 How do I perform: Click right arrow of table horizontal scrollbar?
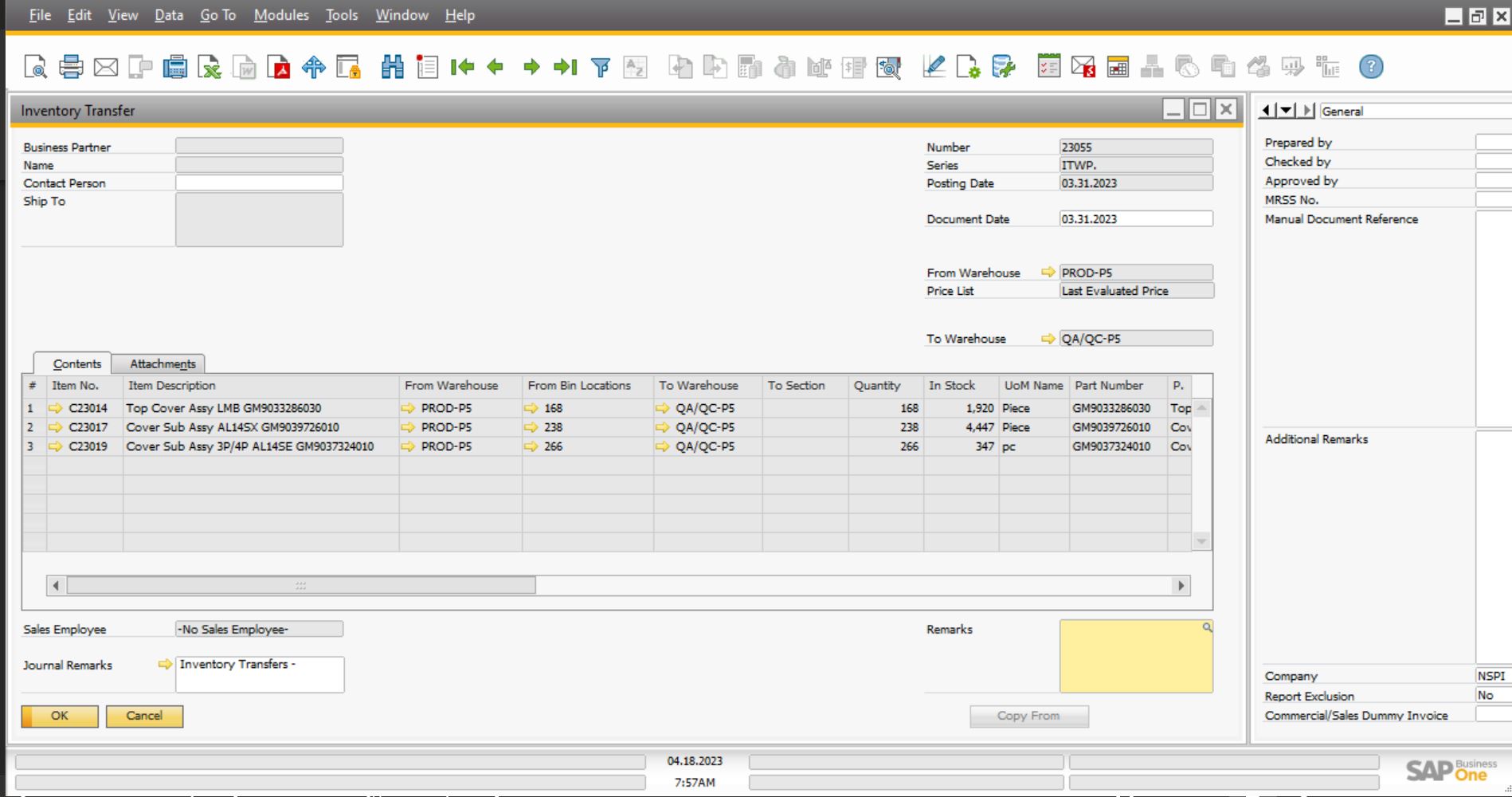[1181, 585]
